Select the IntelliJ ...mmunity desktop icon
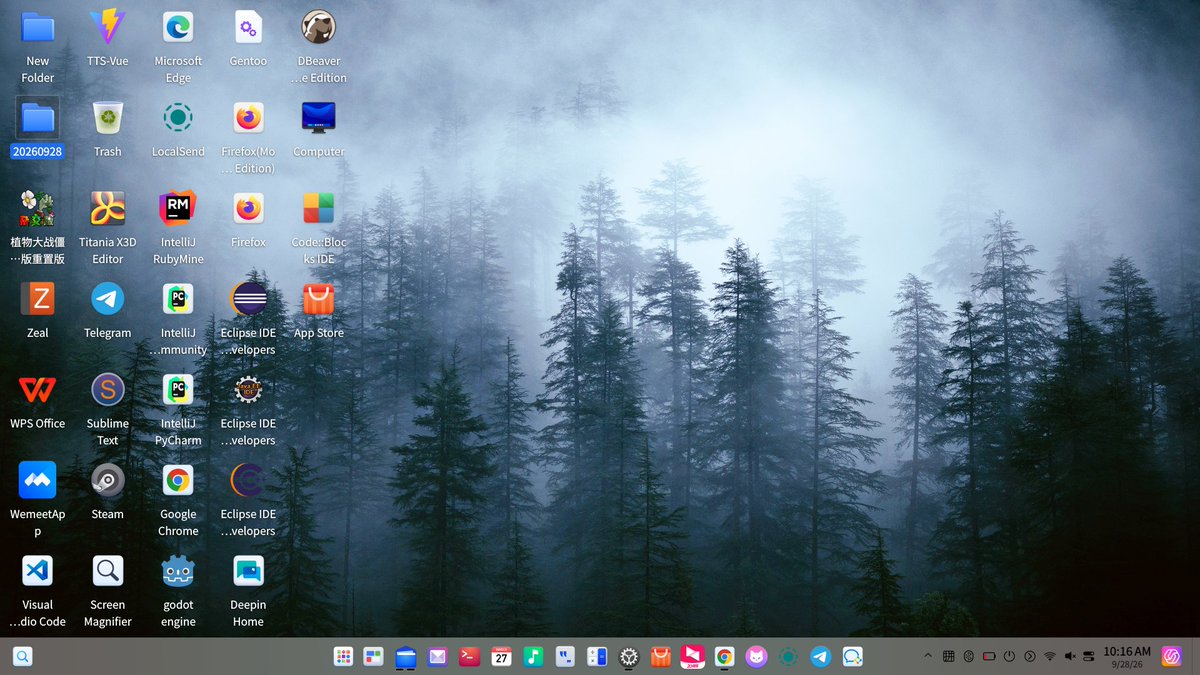1200x675 pixels. pyautogui.click(x=178, y=299)
